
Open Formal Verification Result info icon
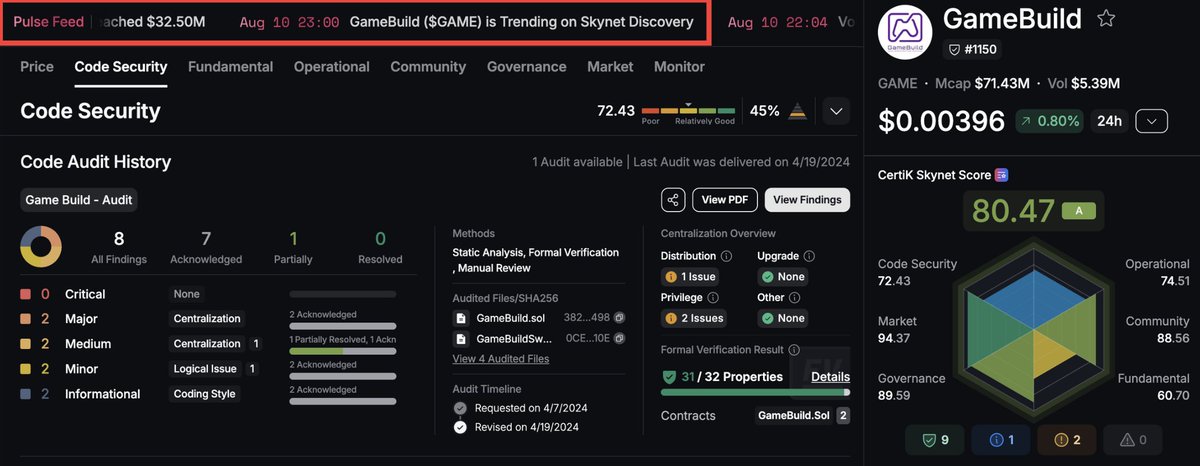pyautogui.click(x=793, y=350)
